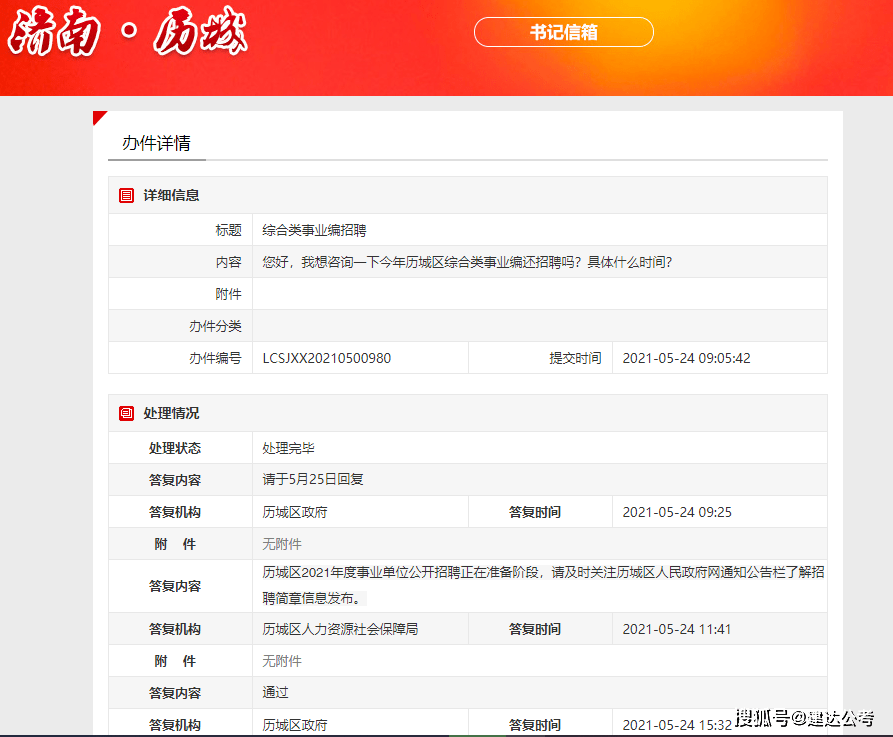Click the reply text 请于5月25日回复
The image size is (893, 737).
point(312,479)
